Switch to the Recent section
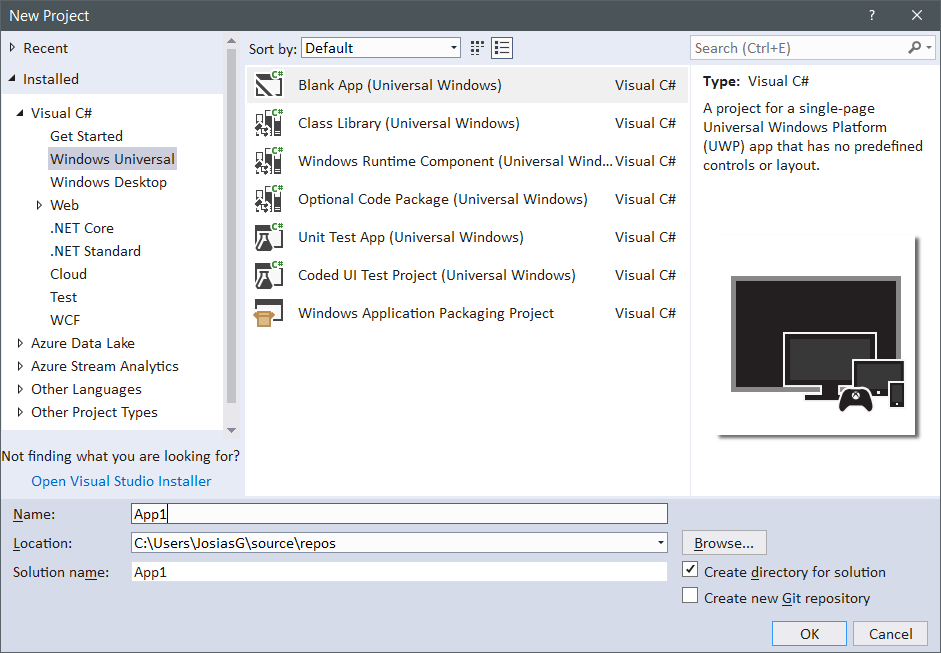The width and height of the screenshot is (941, 653). point(44,47)
